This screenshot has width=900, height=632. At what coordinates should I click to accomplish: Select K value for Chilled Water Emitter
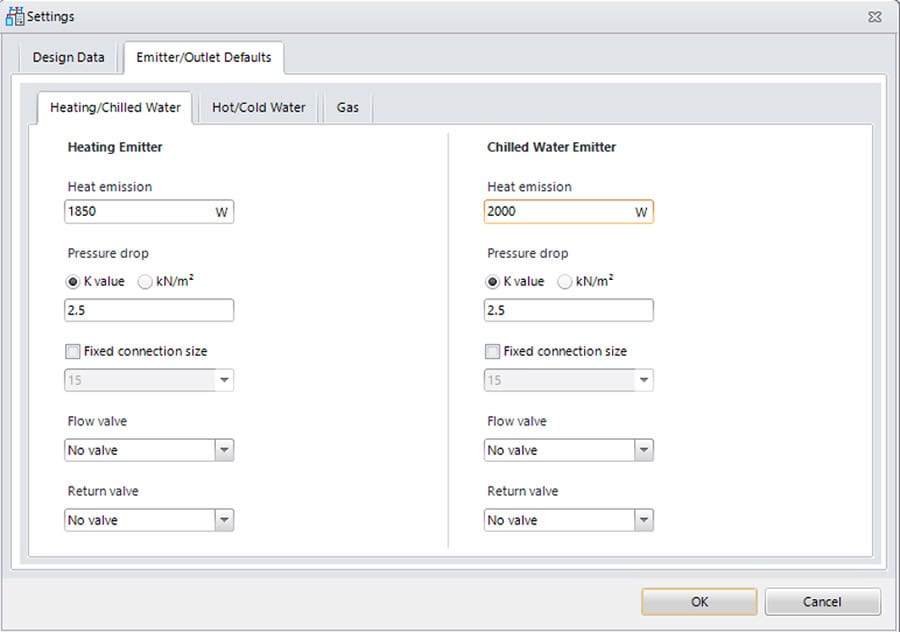(494, 281)
